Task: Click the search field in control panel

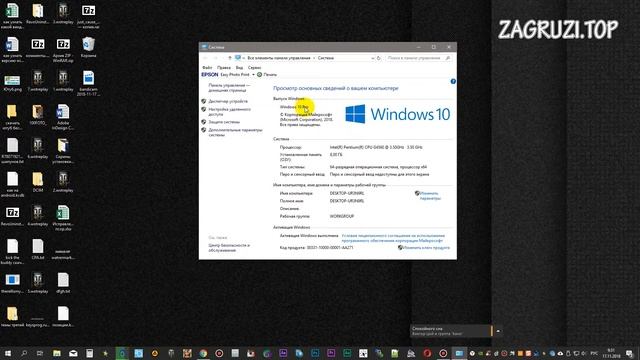Action: click(x=418, y=58)
